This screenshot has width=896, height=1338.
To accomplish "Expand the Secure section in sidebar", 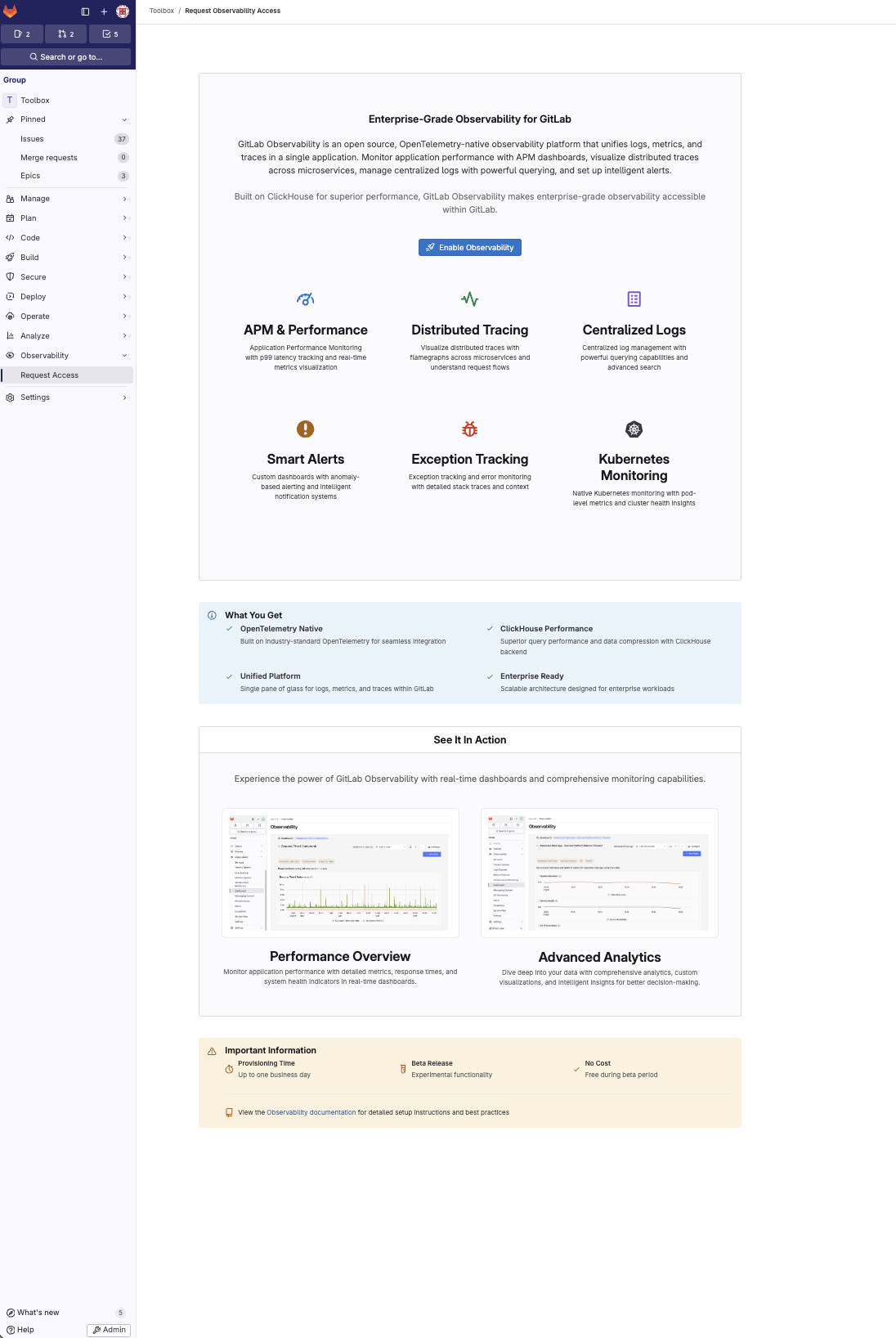I will [x=67, y=277].
